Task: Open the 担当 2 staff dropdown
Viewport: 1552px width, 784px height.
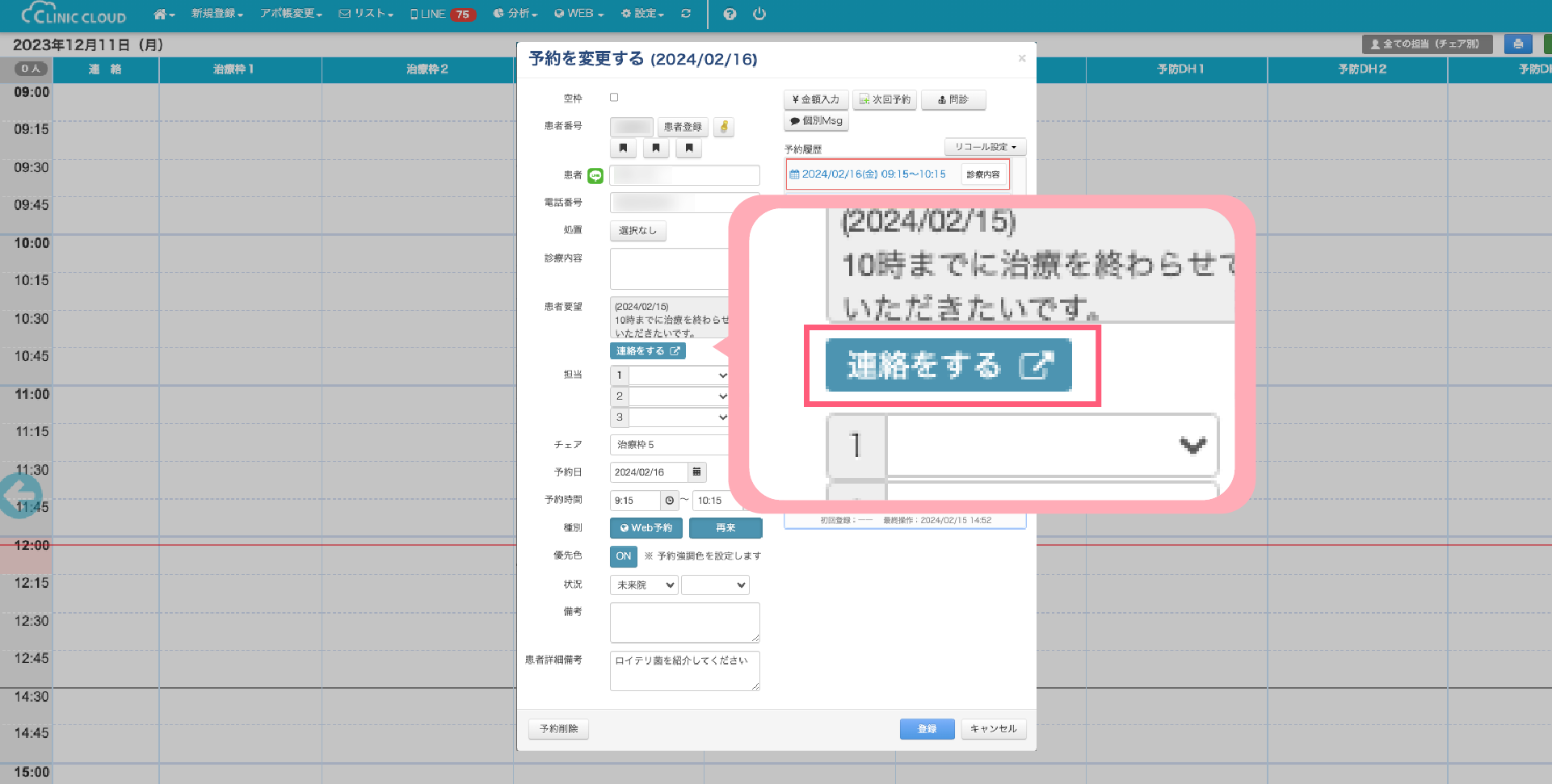Action: click(679, 396)
